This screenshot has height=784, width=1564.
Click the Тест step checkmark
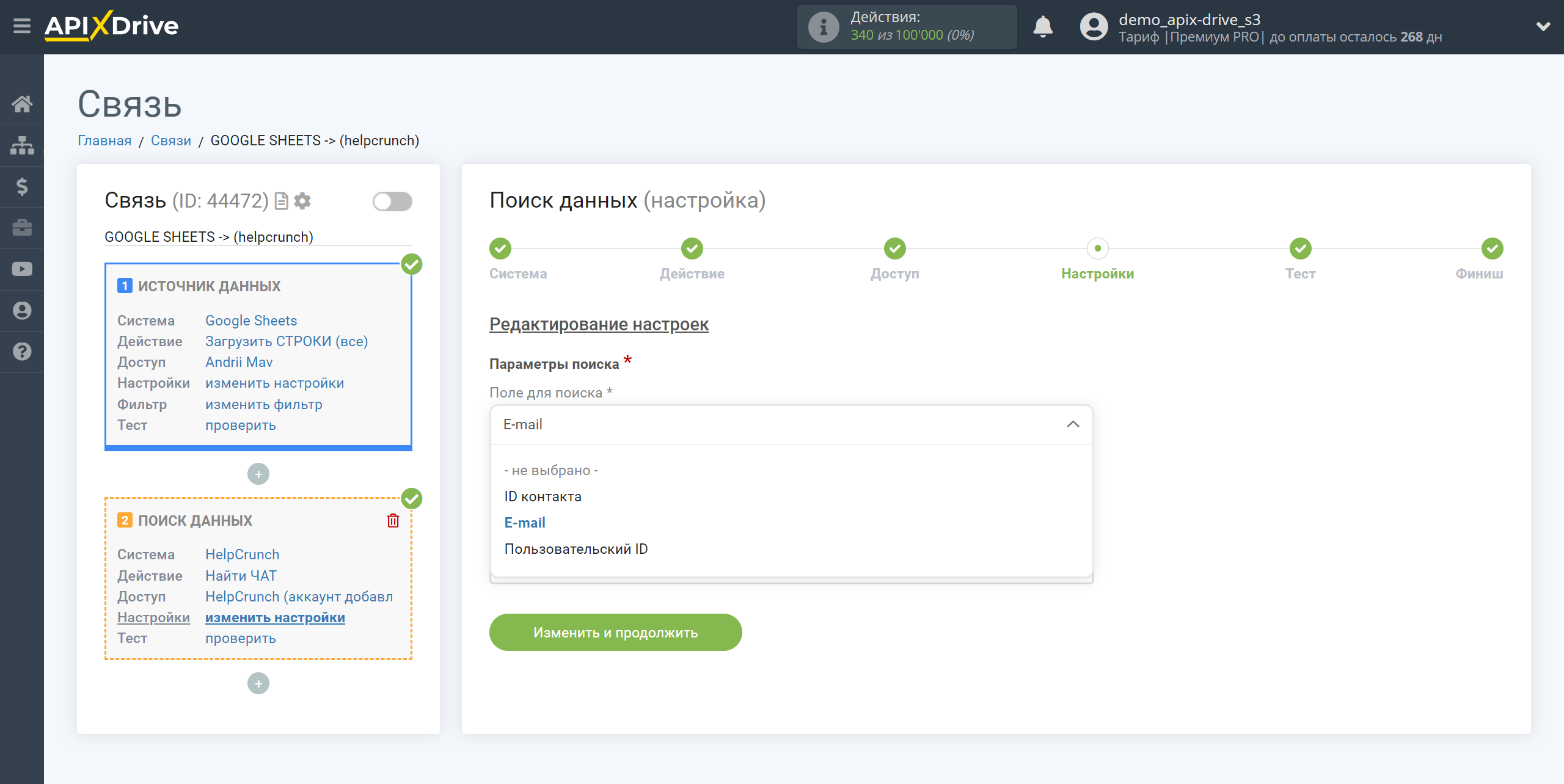coord(1301,249)
